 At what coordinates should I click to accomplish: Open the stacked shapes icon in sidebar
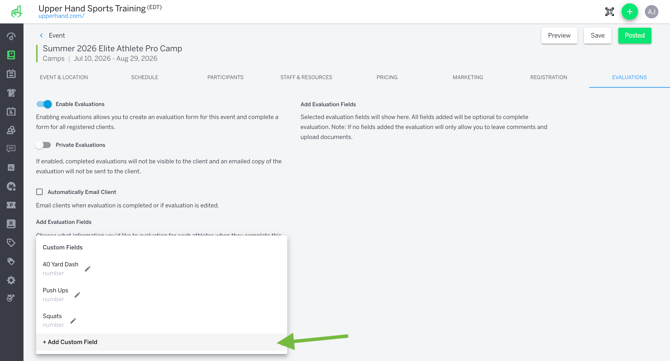pyautogui.click(x=12, y=130)
